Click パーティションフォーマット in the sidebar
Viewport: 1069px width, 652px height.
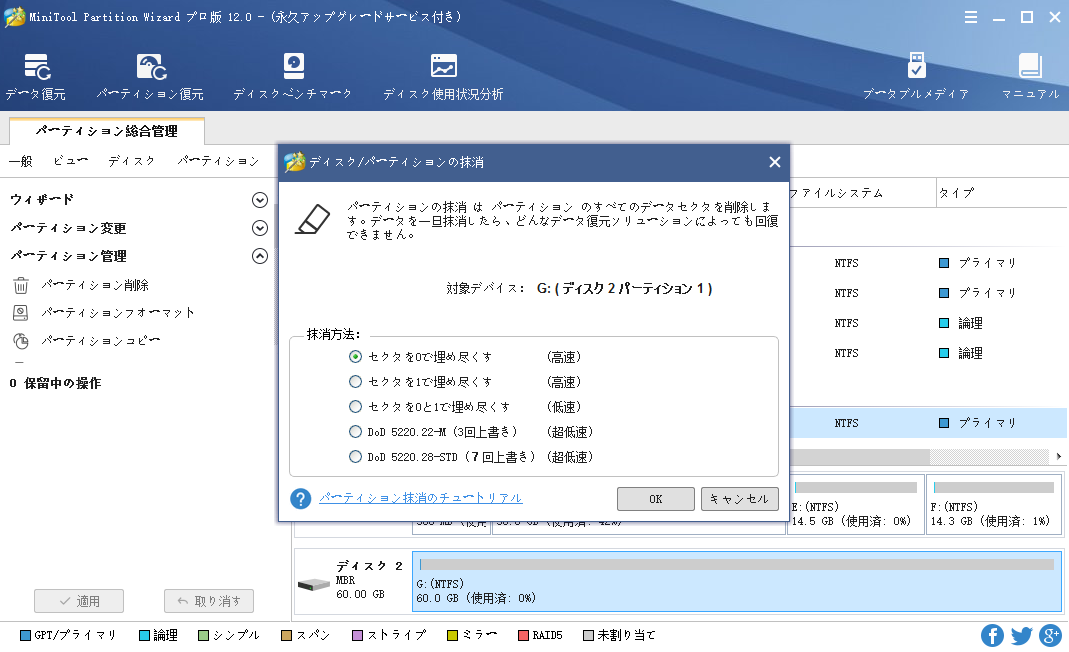(x=118, y=313)
